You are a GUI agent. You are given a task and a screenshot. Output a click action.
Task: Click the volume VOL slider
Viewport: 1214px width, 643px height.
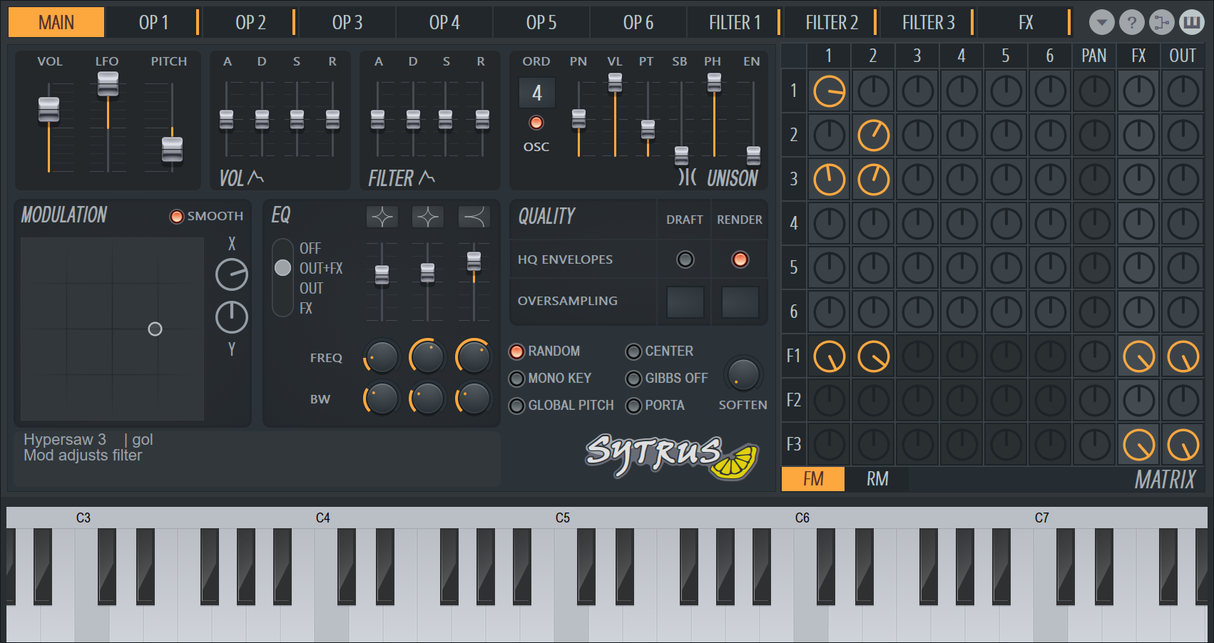[51, 110]
